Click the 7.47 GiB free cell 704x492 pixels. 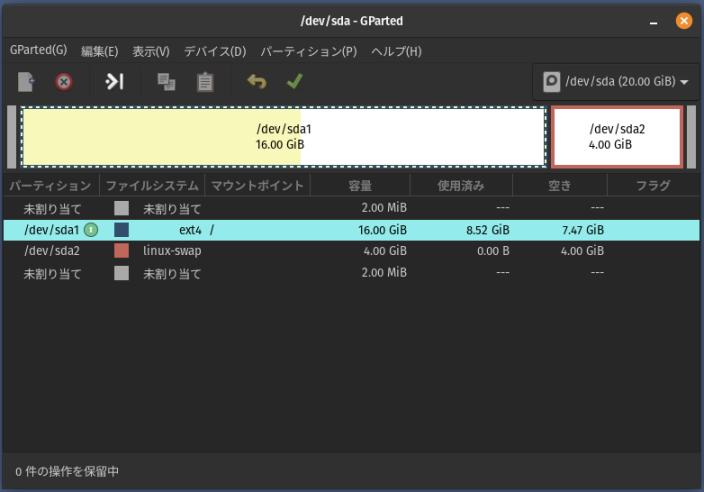tap(583, 230)
